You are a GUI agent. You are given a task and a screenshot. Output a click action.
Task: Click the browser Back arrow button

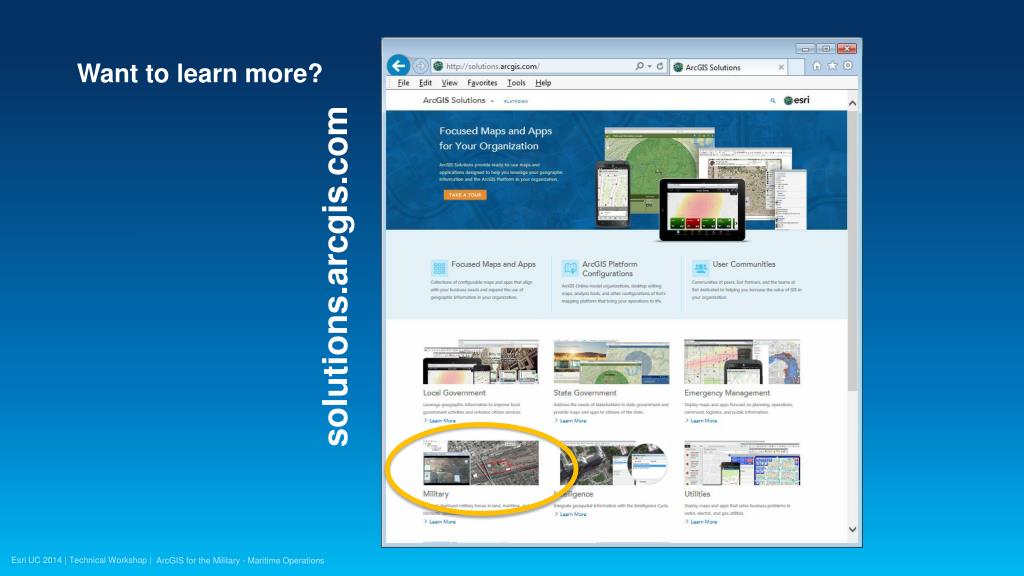point(398,65)
